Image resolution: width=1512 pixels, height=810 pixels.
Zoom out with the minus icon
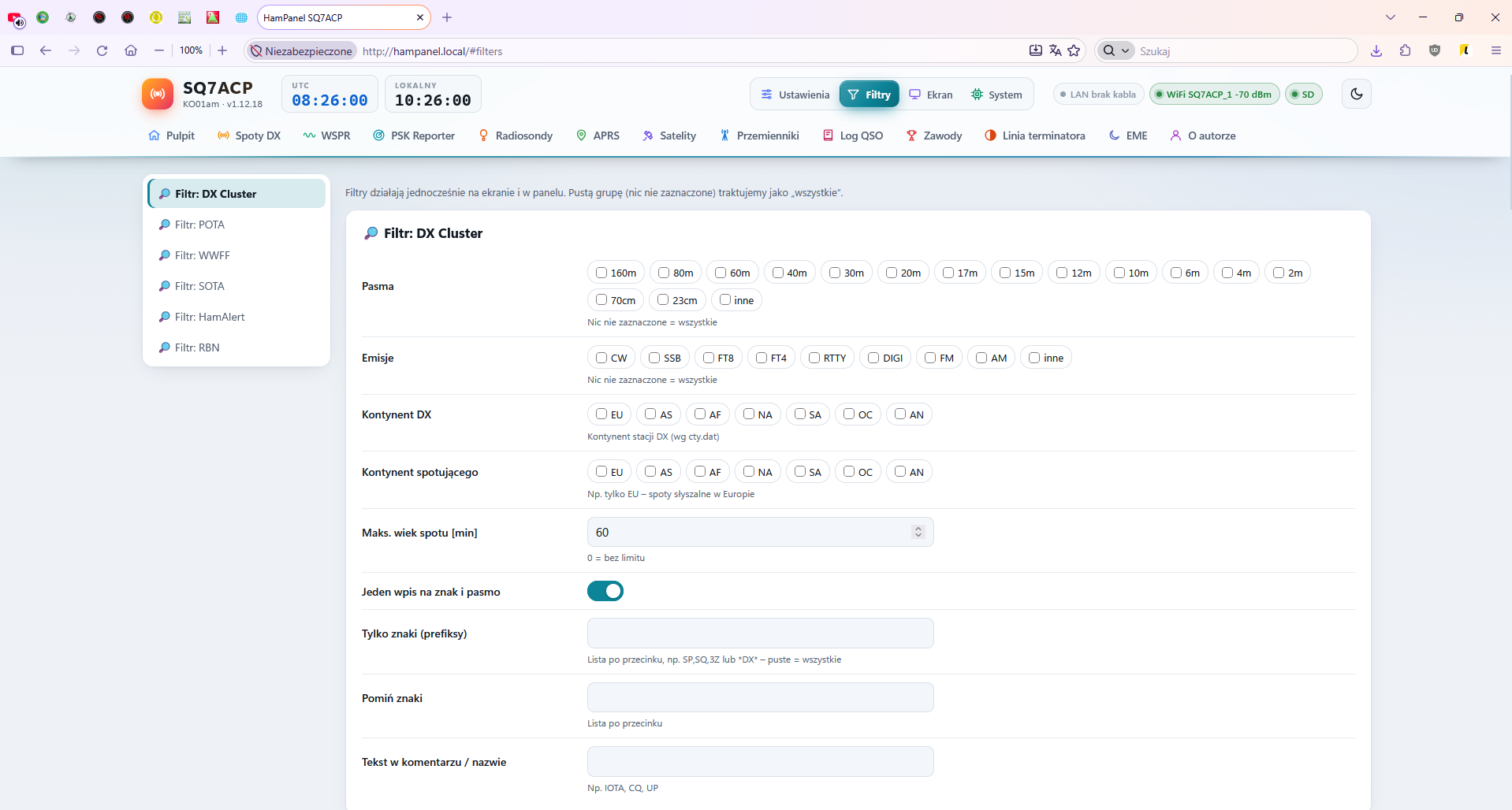click(x=159, y=50)
